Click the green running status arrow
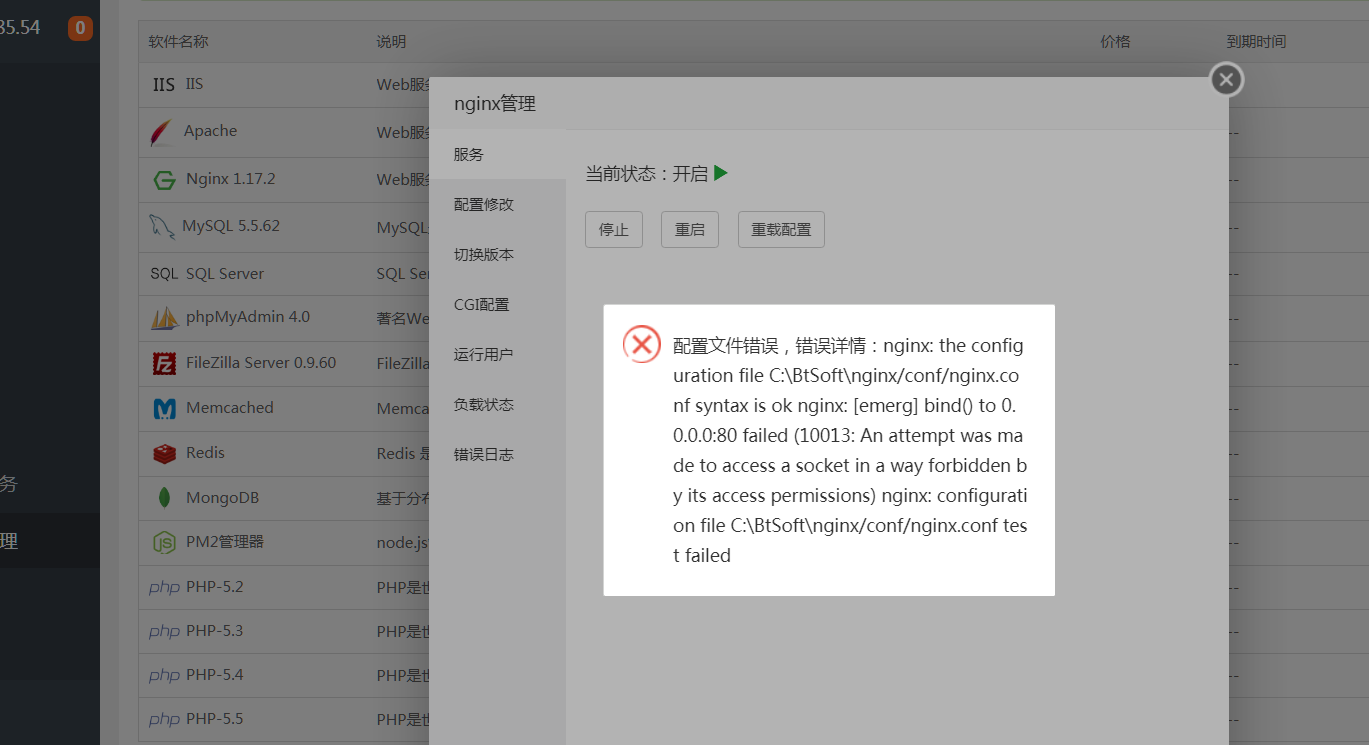 tap(721, 173)
